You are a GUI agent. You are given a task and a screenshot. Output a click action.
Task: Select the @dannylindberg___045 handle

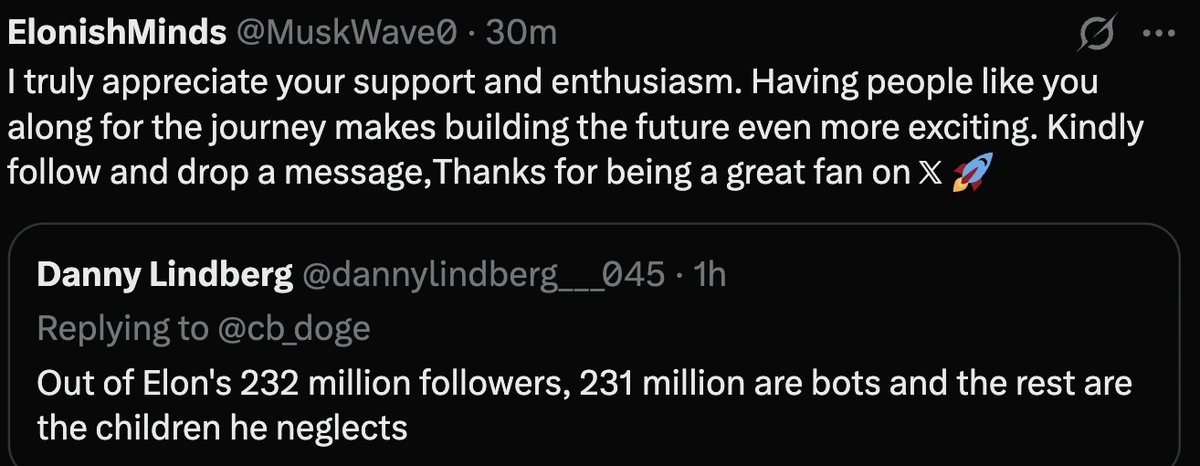pyautogui.click(x=482, y=276)
